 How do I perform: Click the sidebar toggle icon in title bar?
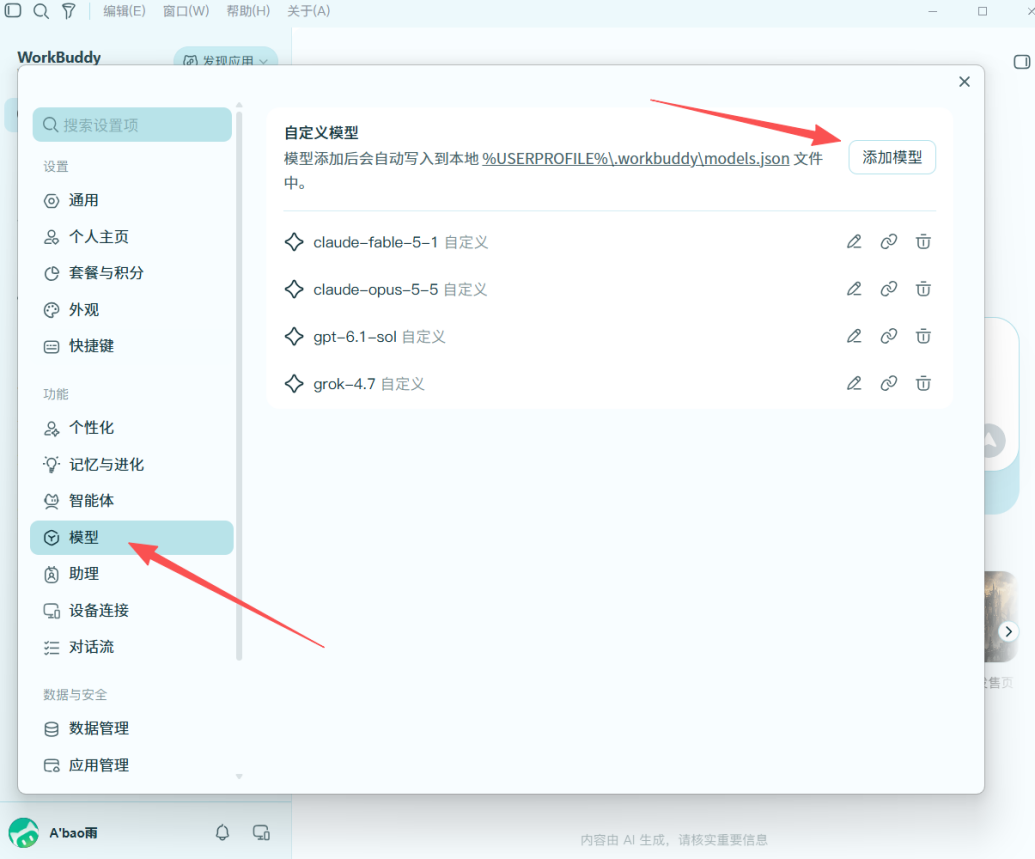tap(13, 11)
